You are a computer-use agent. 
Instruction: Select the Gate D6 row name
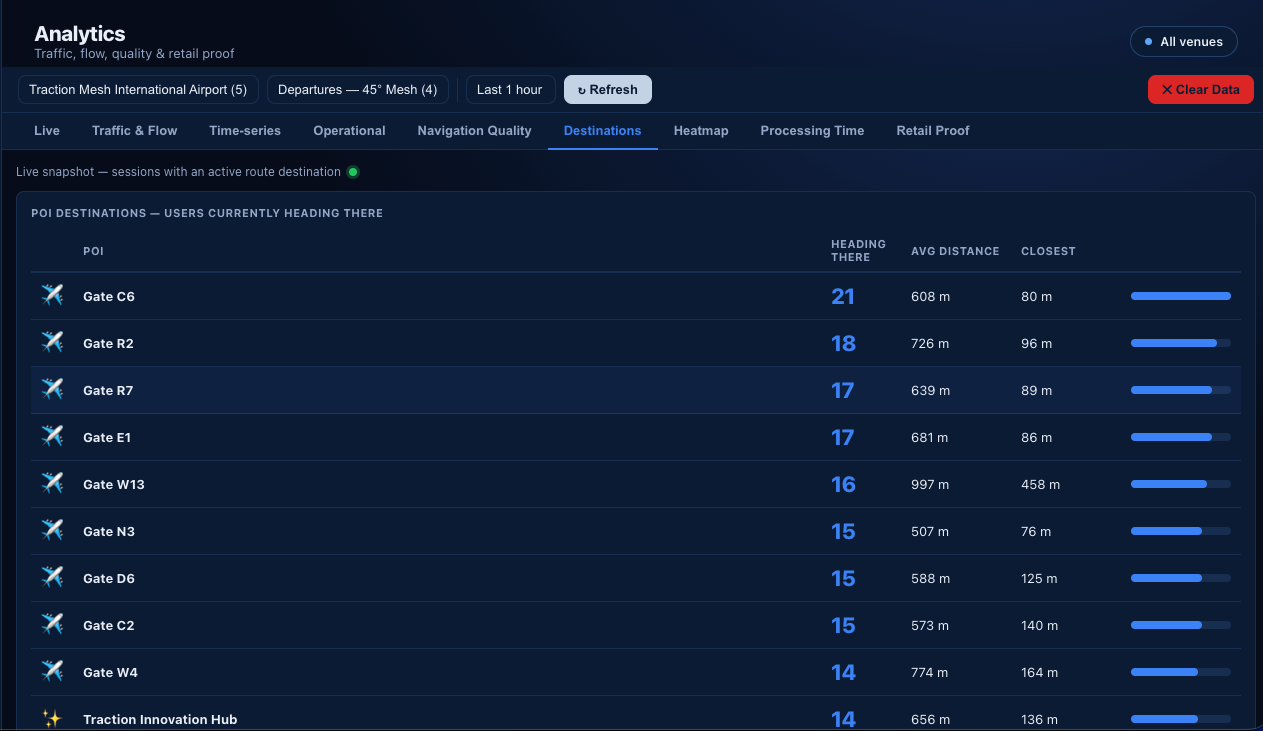point(109,579)
